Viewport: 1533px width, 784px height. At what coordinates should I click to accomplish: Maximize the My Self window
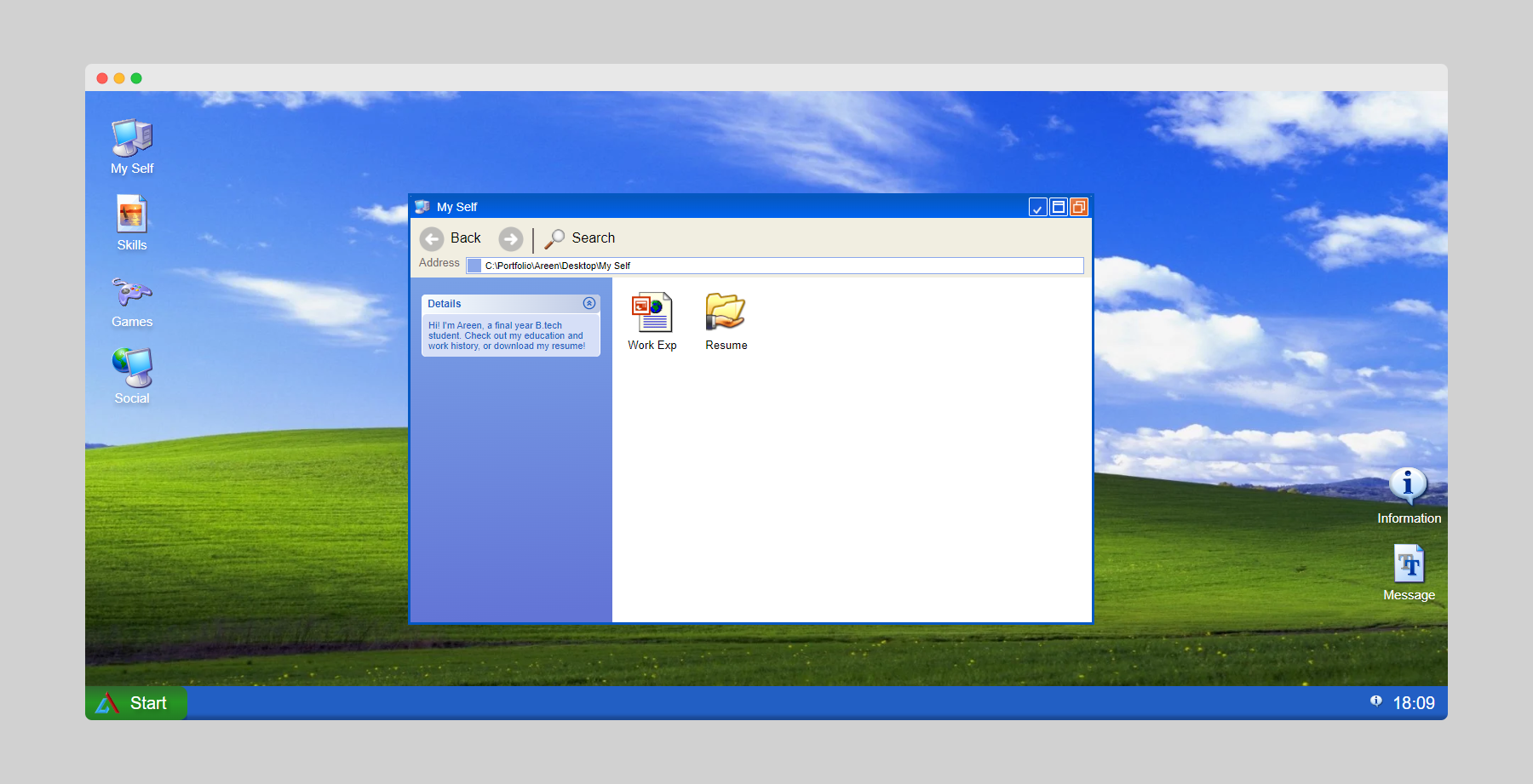1058,207
